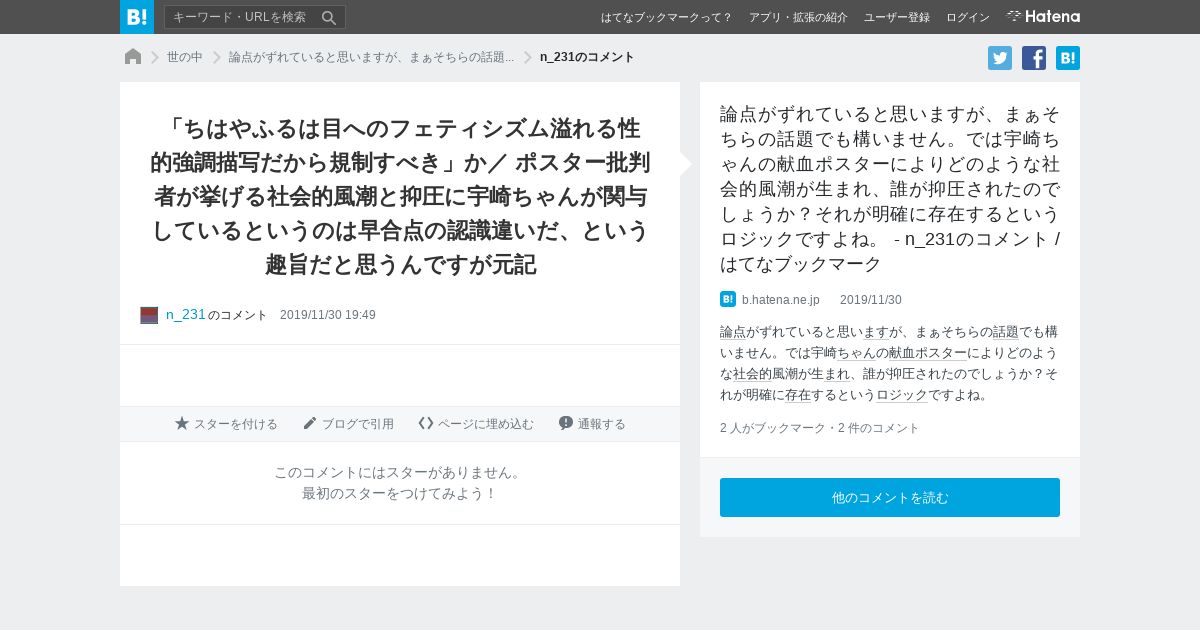This screenshot has width=1200, height=630.
Task: Click 2 人がブックマーク・2 件のコメント
Action: tap(820, 428)
